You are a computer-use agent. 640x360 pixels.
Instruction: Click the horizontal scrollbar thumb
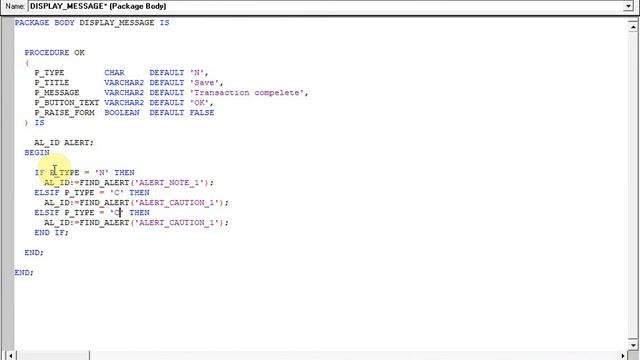(53, 355)
